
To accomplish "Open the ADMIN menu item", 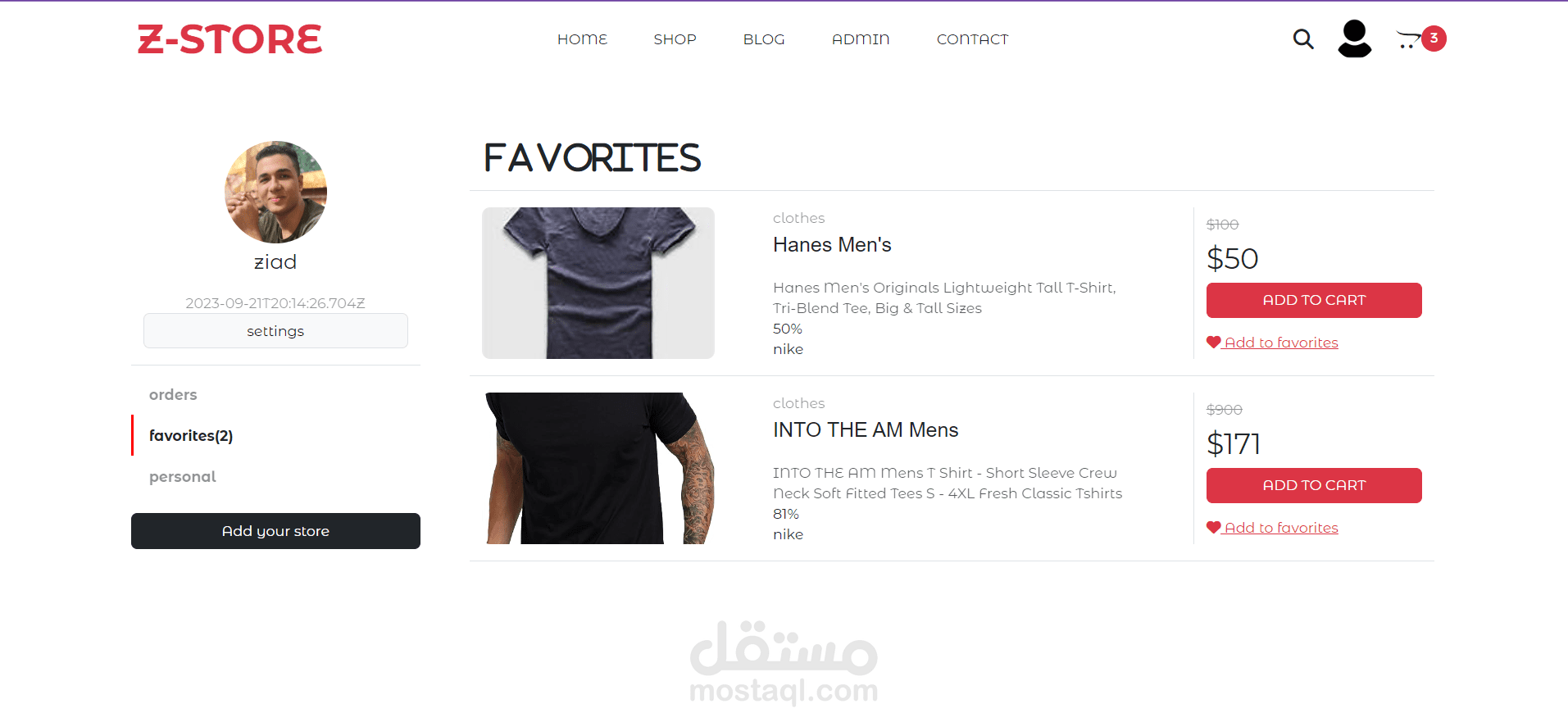I will click(x=861, y=39).
